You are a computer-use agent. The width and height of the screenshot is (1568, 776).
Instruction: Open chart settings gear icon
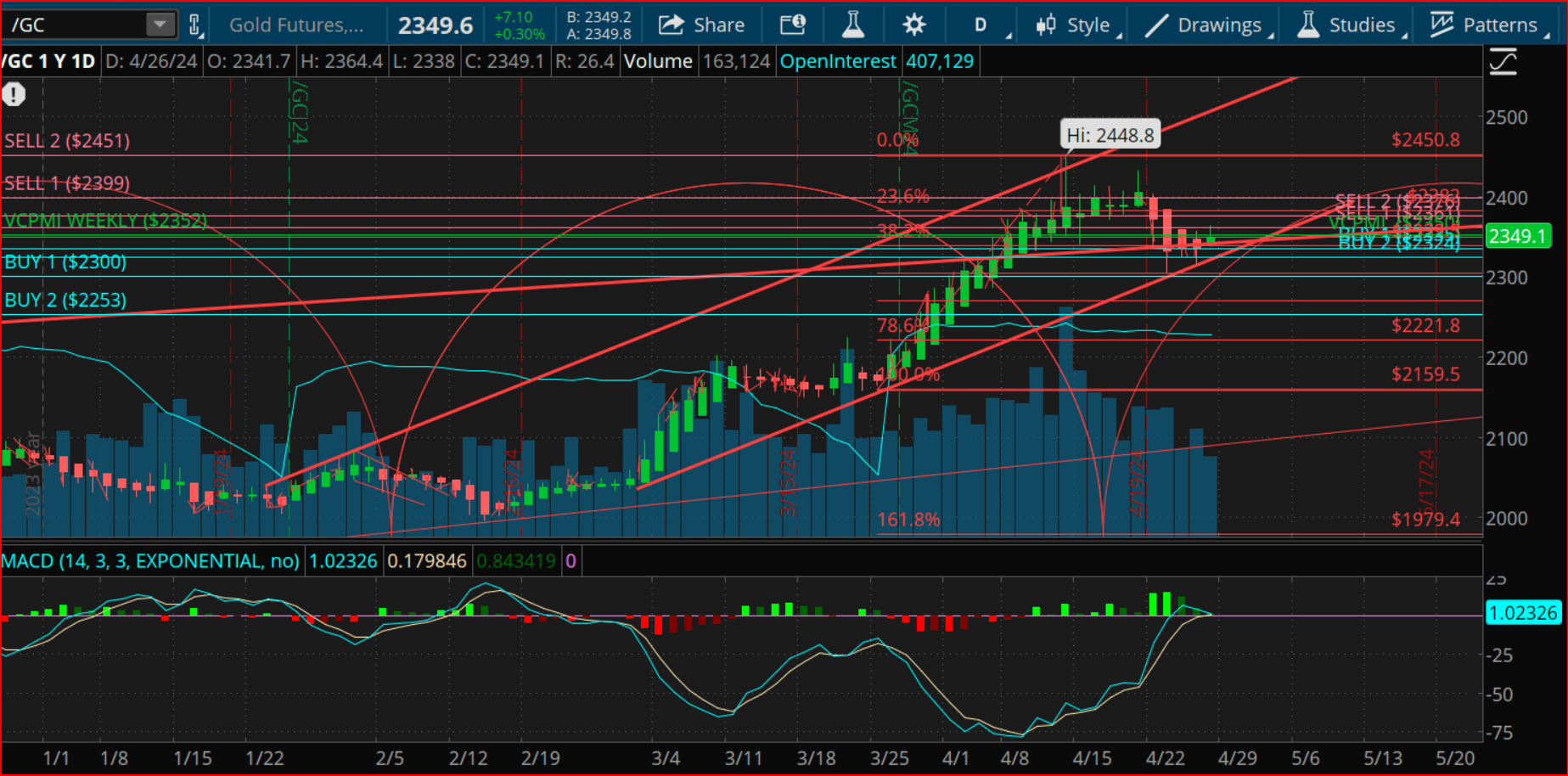913,25
